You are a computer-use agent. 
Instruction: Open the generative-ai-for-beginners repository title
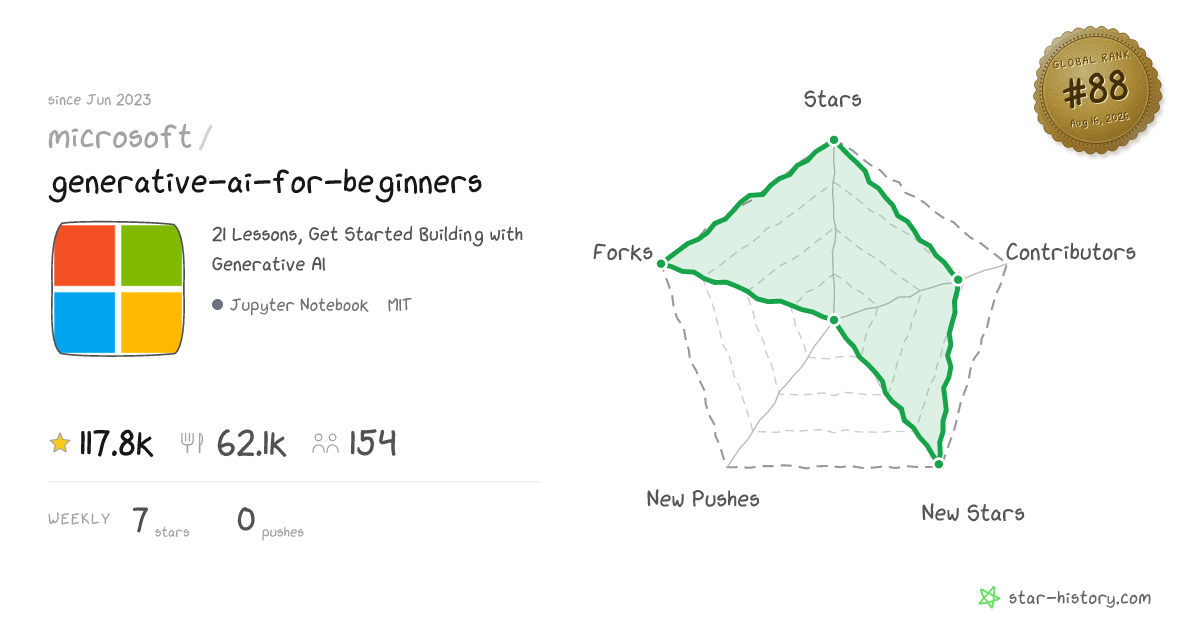click(x=266, y=184)
